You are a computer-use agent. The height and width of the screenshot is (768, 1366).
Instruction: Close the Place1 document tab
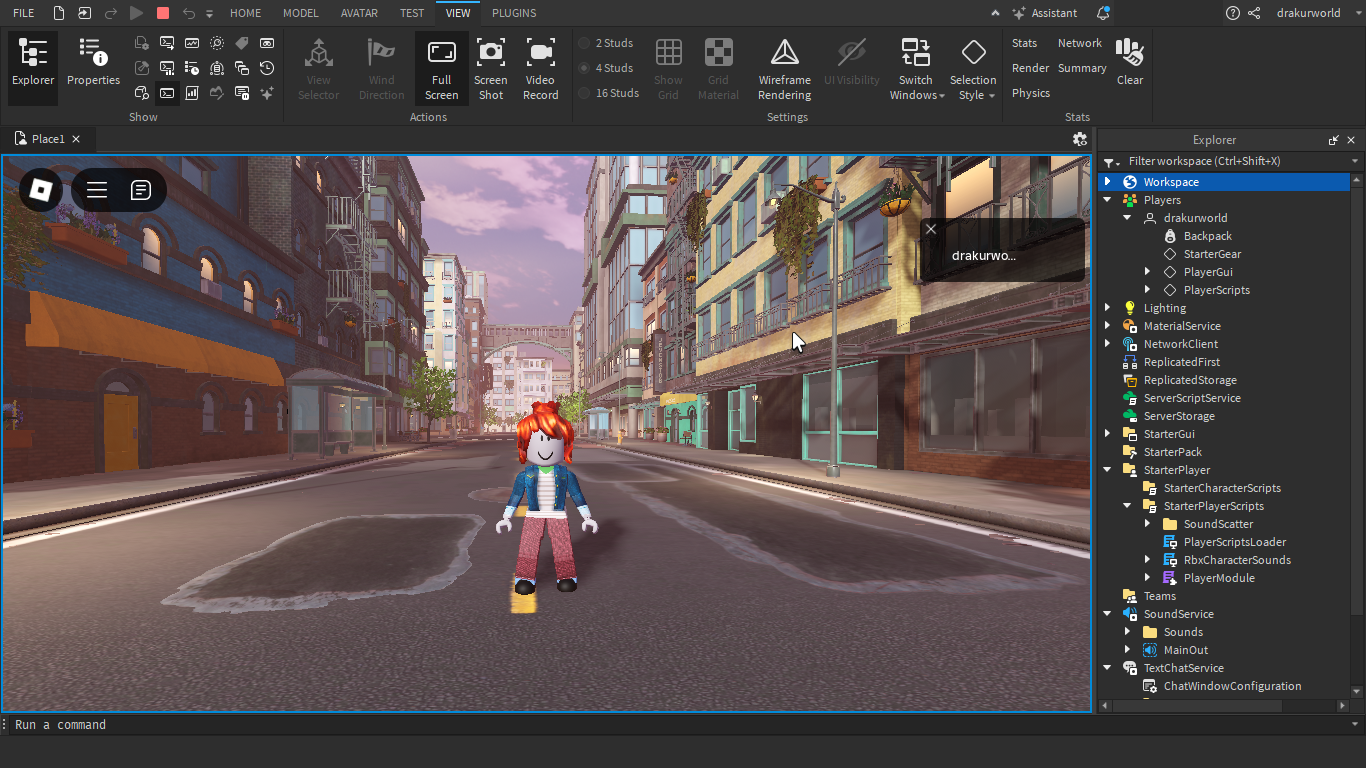(x=76, y=139)
